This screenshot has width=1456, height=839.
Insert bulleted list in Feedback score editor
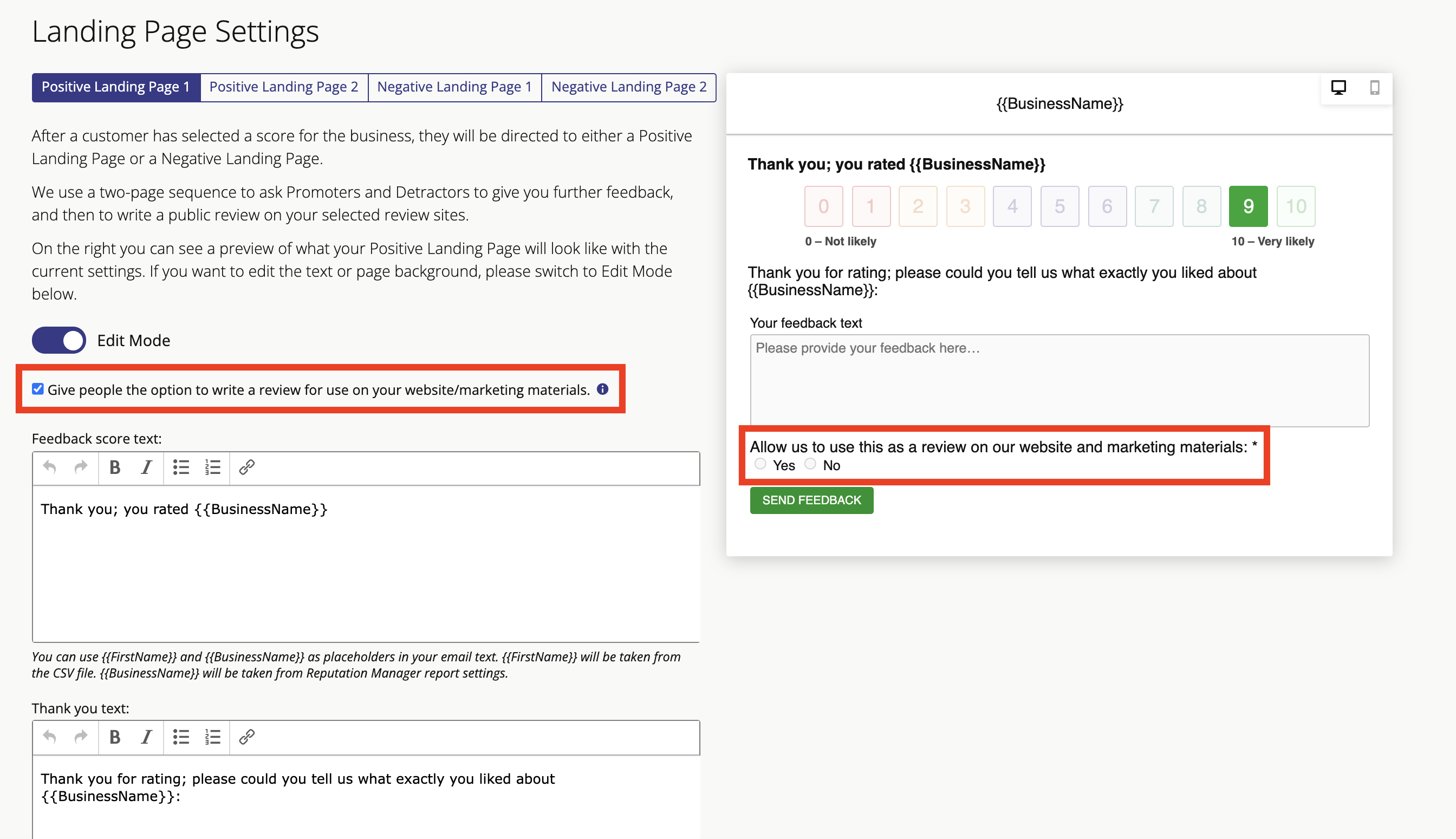coord(181,467)
